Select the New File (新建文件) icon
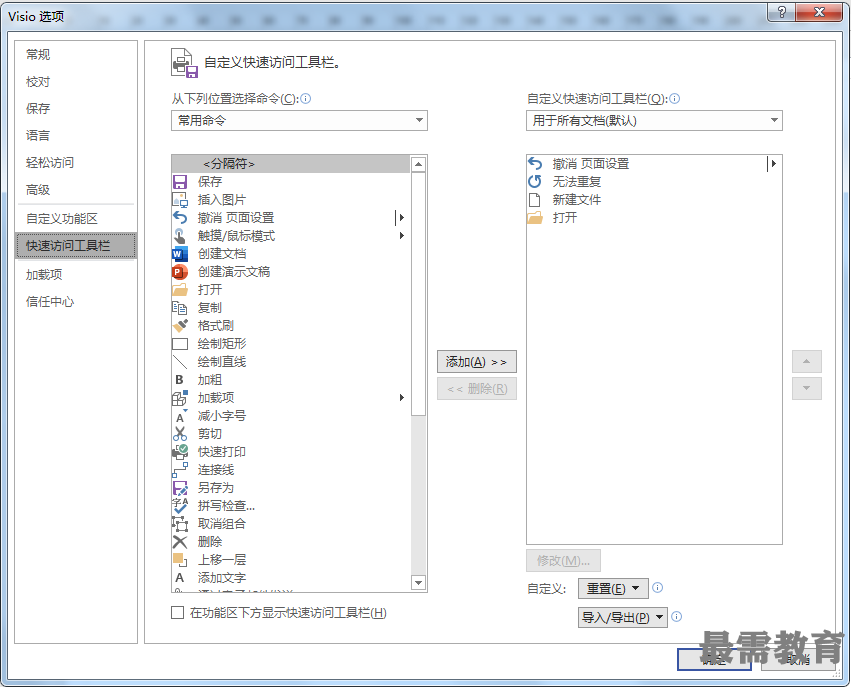 535,200
